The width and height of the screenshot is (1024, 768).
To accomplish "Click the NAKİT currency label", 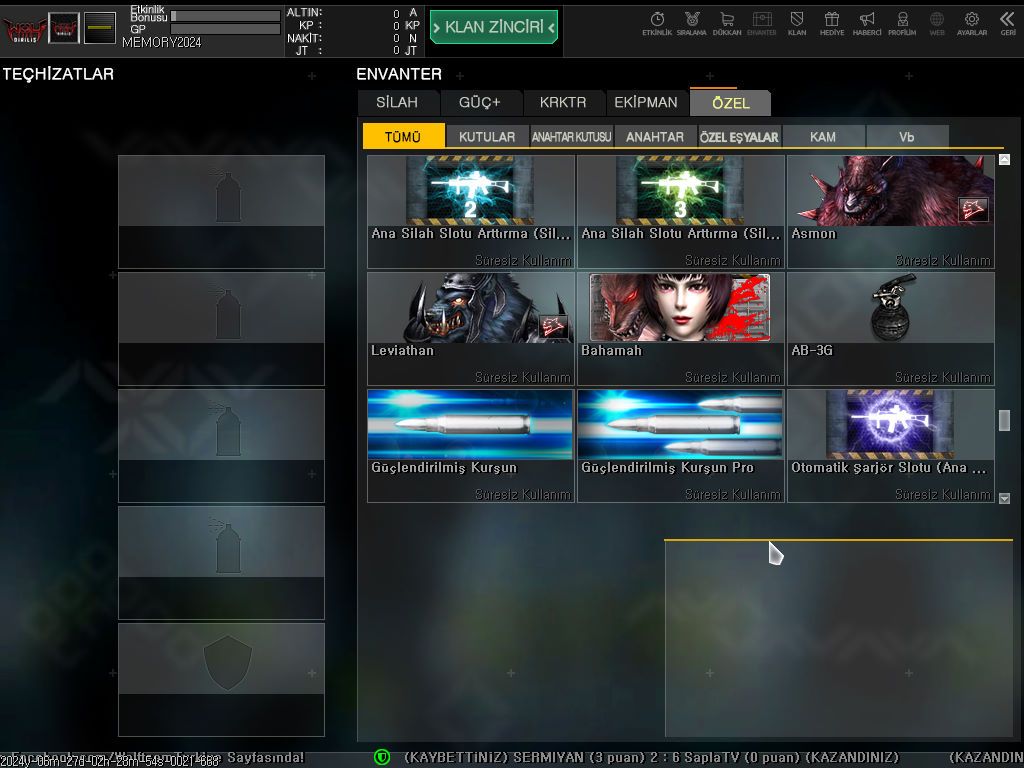I will tap(304, 38).
